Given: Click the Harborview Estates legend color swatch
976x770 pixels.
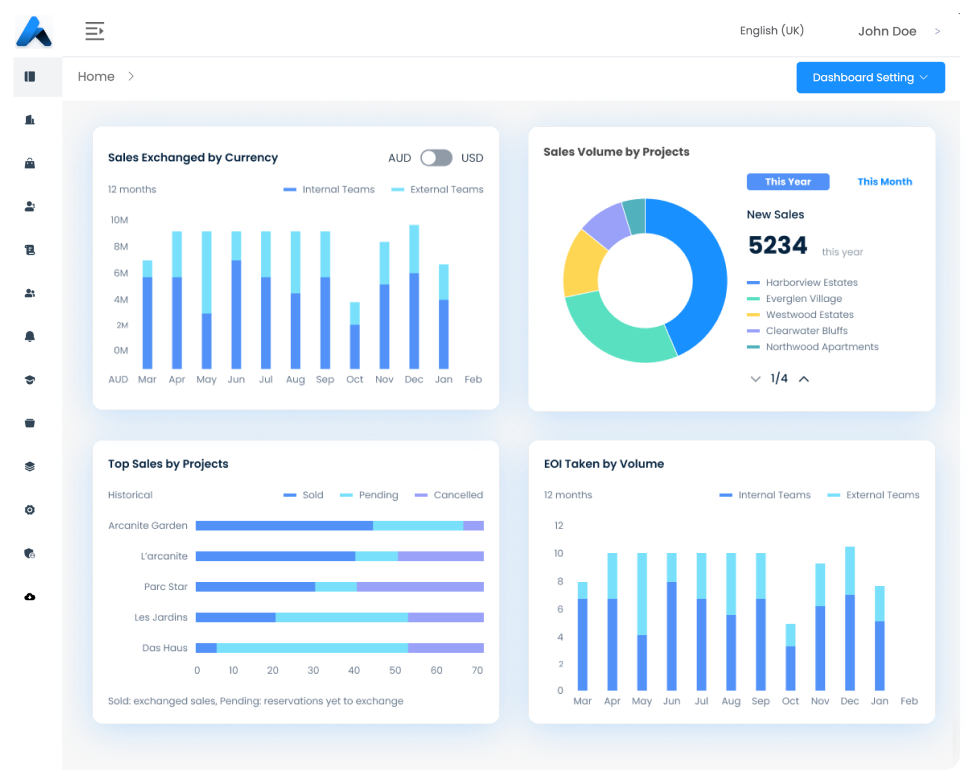Looking at the screenshot, I should (x=754, y=283).
